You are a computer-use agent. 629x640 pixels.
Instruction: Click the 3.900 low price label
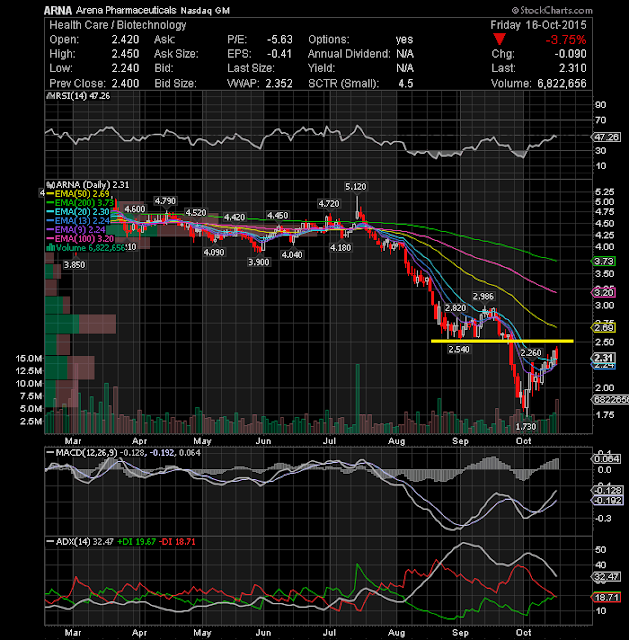coord(259,262)
